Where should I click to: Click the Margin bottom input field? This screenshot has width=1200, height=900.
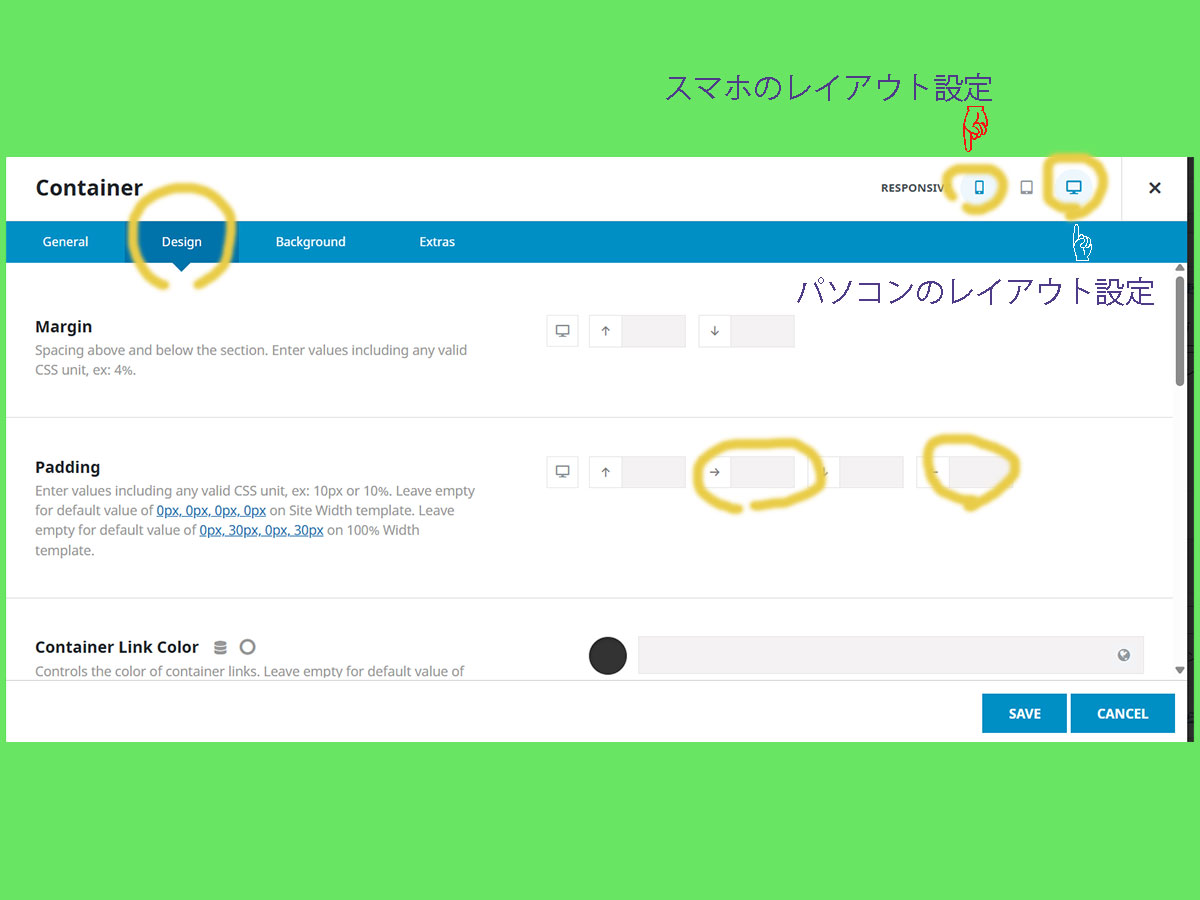tap(762, 331)
